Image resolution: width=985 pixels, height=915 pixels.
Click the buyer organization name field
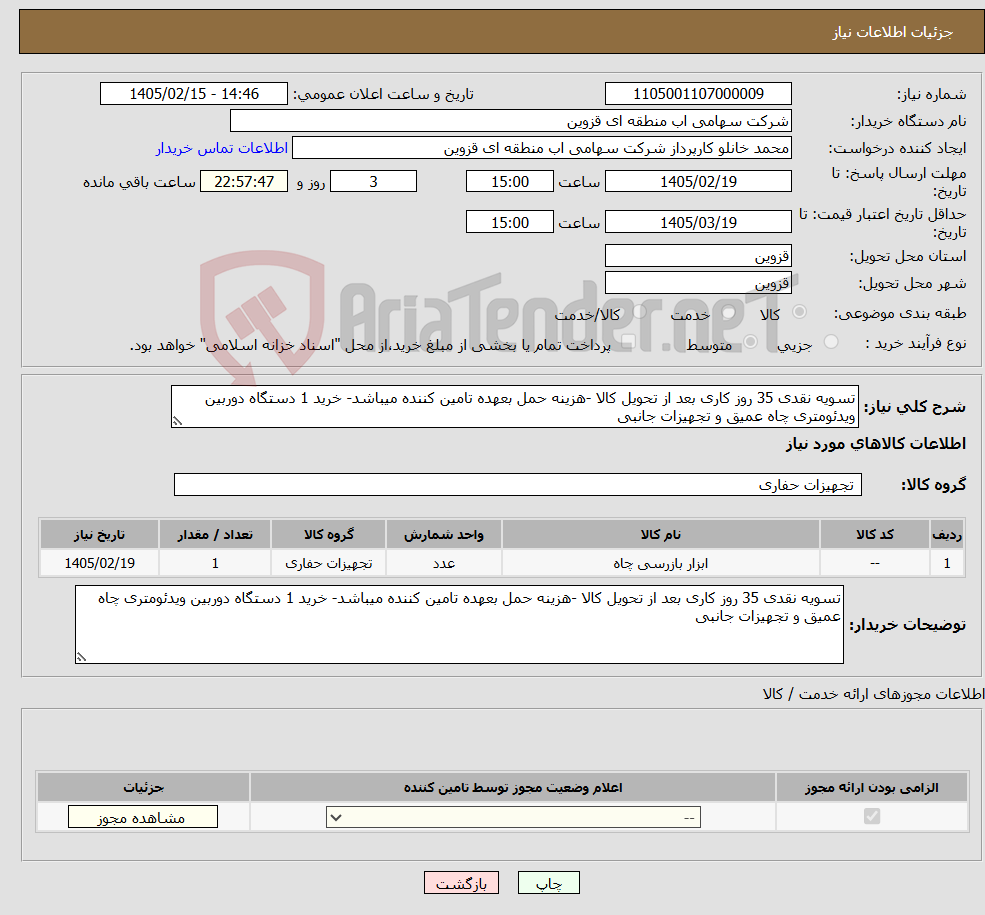click(511, 121)
